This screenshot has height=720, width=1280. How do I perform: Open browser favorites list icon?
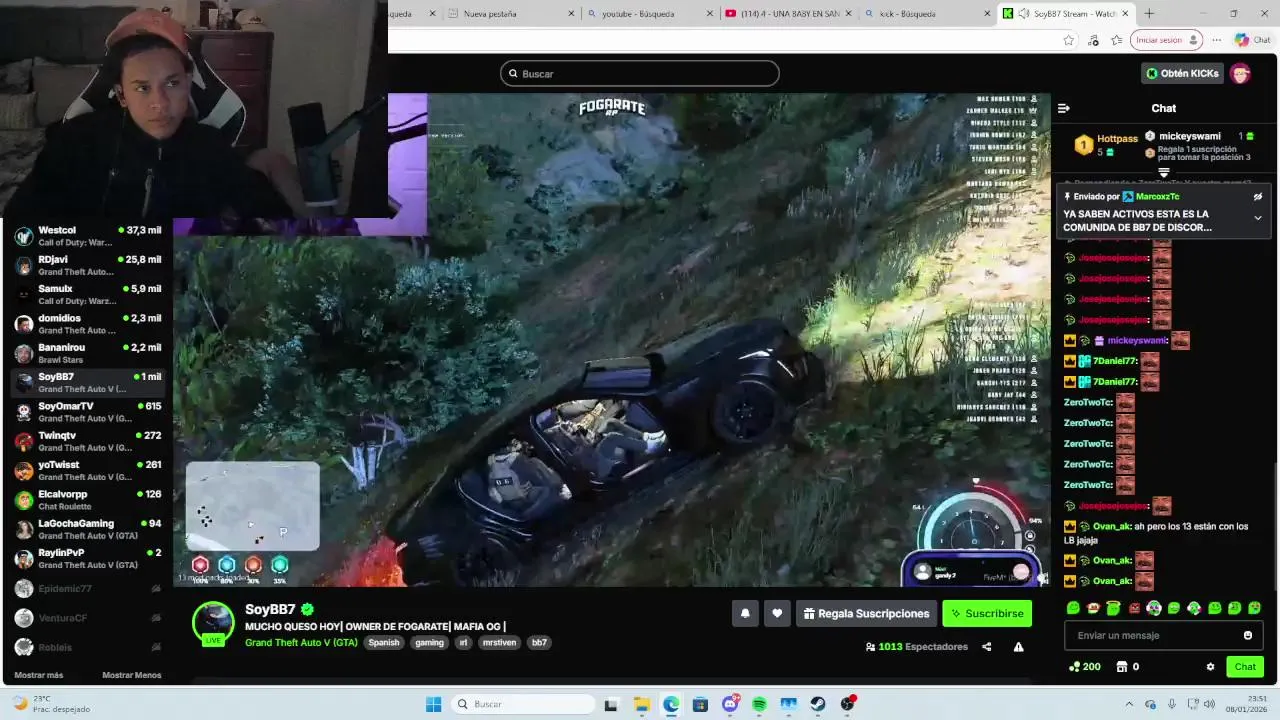click(x=1117, y=40)
